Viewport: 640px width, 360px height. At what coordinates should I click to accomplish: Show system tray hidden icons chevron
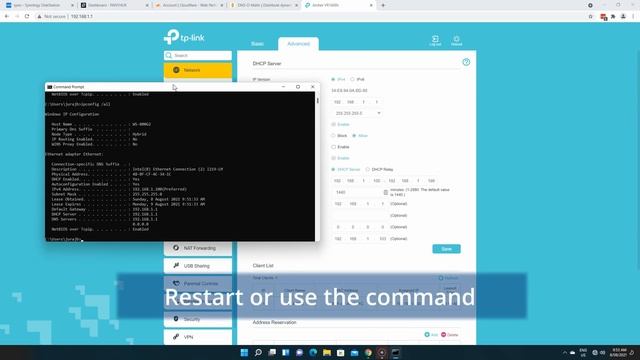[564, 353]
